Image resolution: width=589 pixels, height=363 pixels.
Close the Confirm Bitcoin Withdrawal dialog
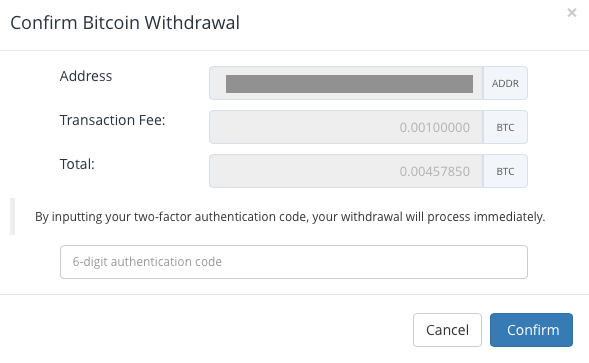(x=572, y=13)
